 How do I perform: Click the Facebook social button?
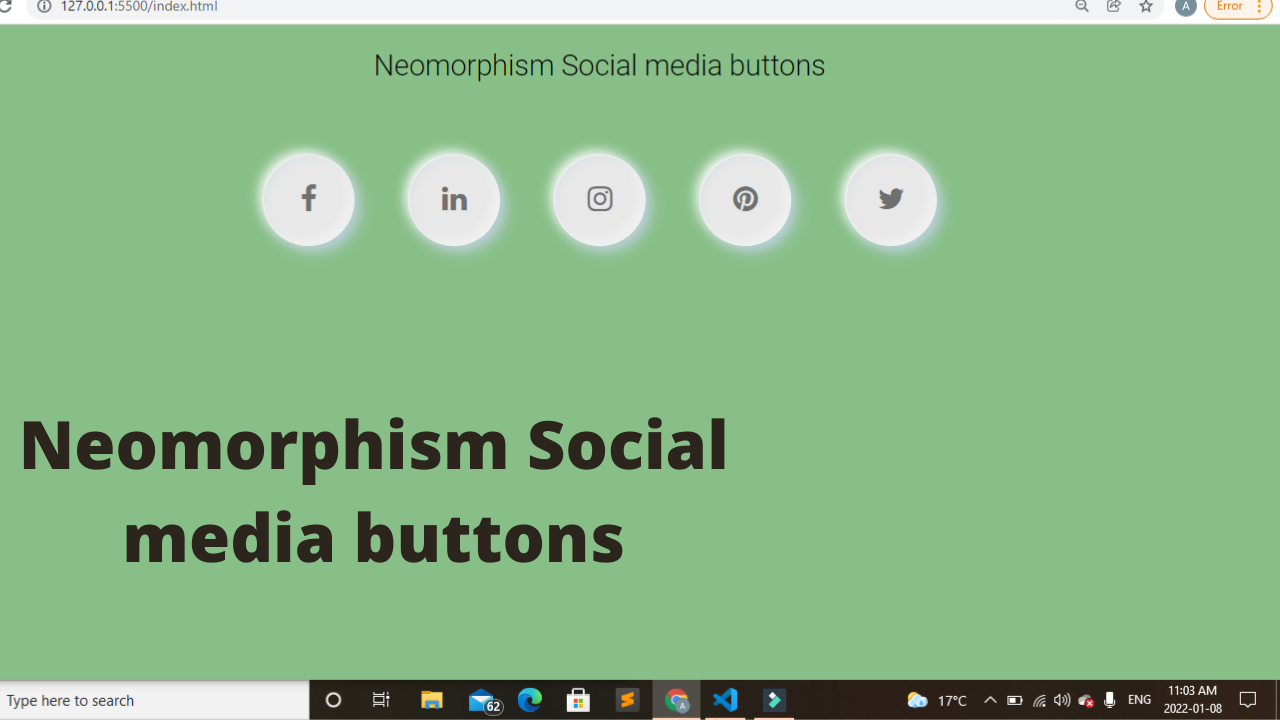point(309,200)
